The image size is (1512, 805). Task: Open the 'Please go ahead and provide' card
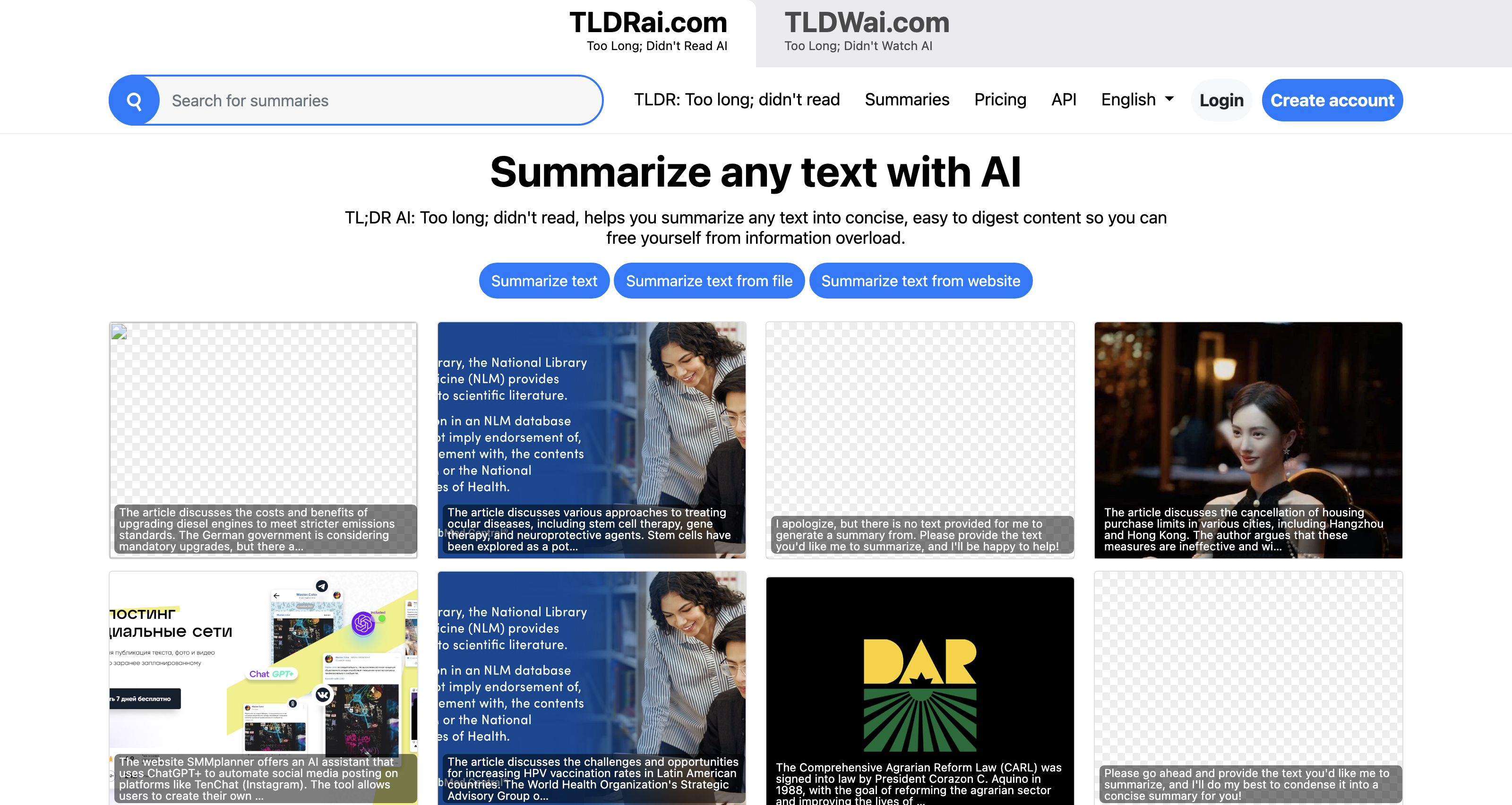(1248, 688)
